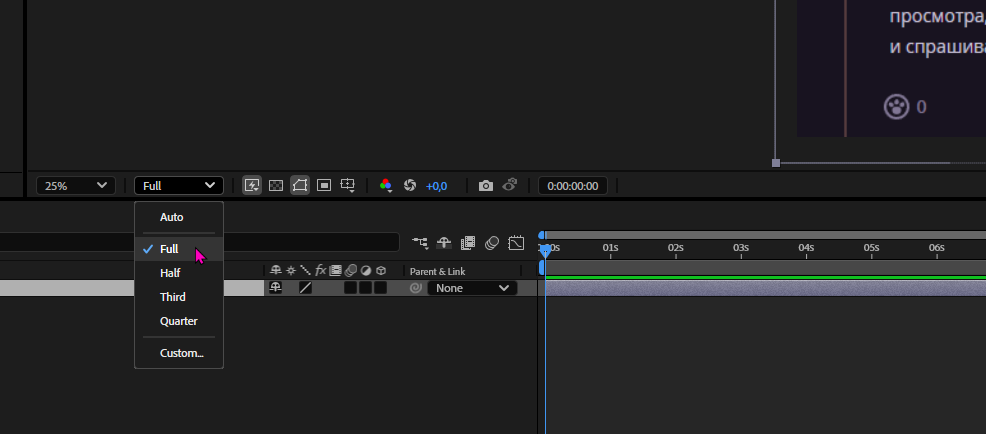Open Composition Mini-Flowchart icon
The width and height of the screenshot is (986, 434).
click(419, 243)
